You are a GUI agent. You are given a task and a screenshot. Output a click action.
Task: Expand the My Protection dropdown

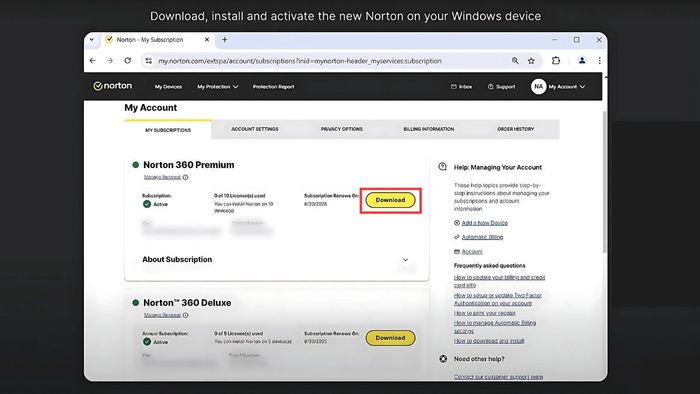coord(218,87)
